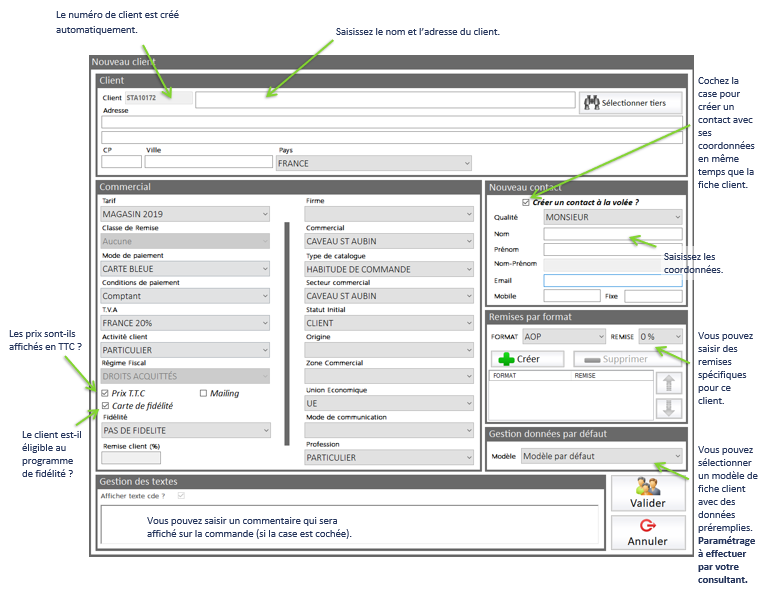The width and height of the screenshot is (773, 602).
Task: Click the order comment text area
Action: 350,527
